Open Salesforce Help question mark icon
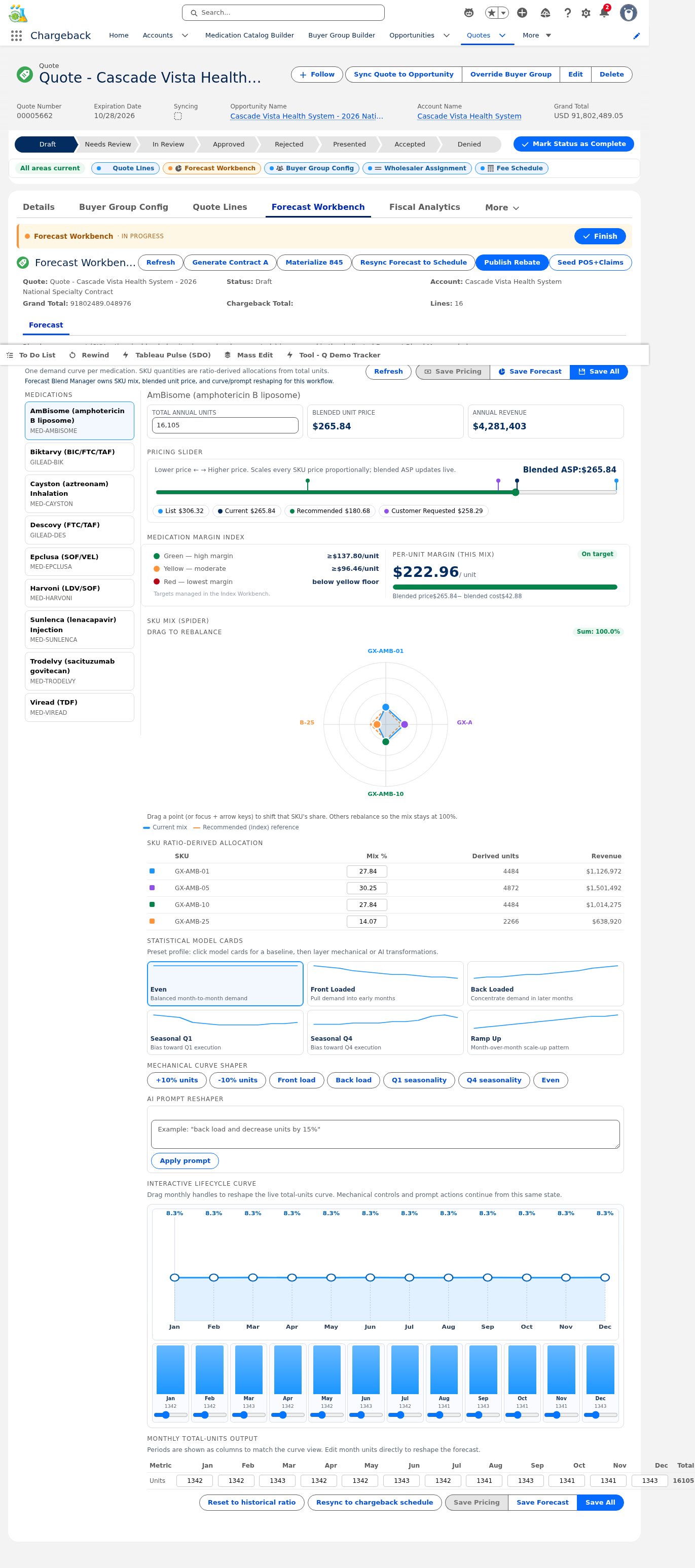Screen dimensions: 695x1568 (567, 13)
